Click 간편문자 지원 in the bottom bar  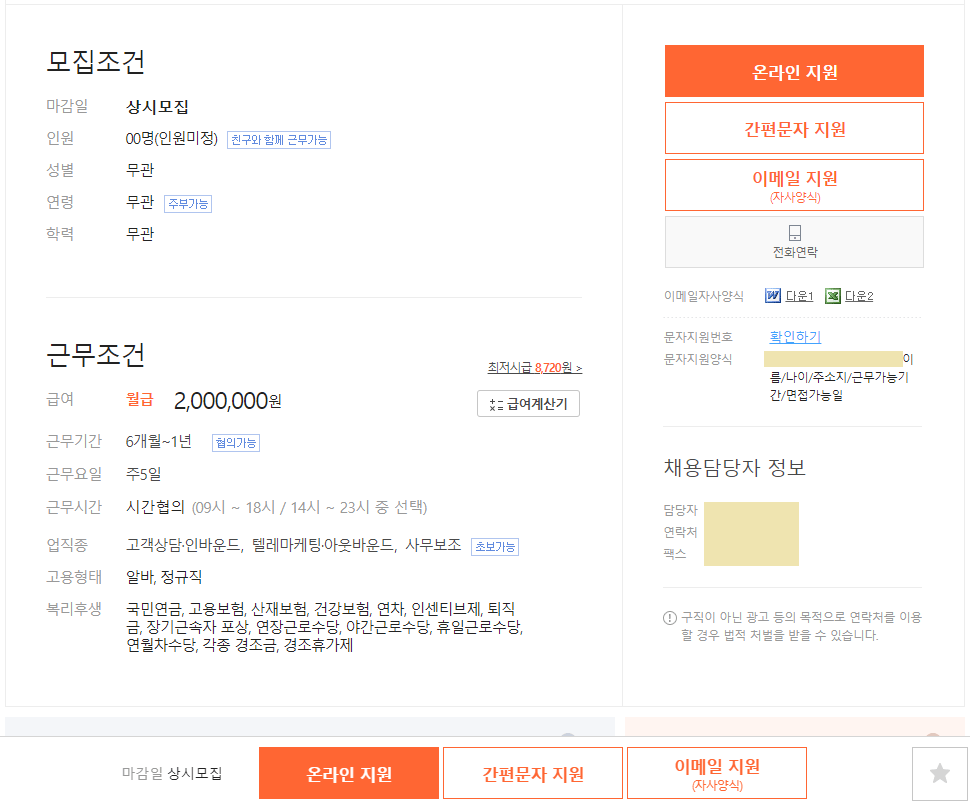pyautogui.click(x=532, y=772)
